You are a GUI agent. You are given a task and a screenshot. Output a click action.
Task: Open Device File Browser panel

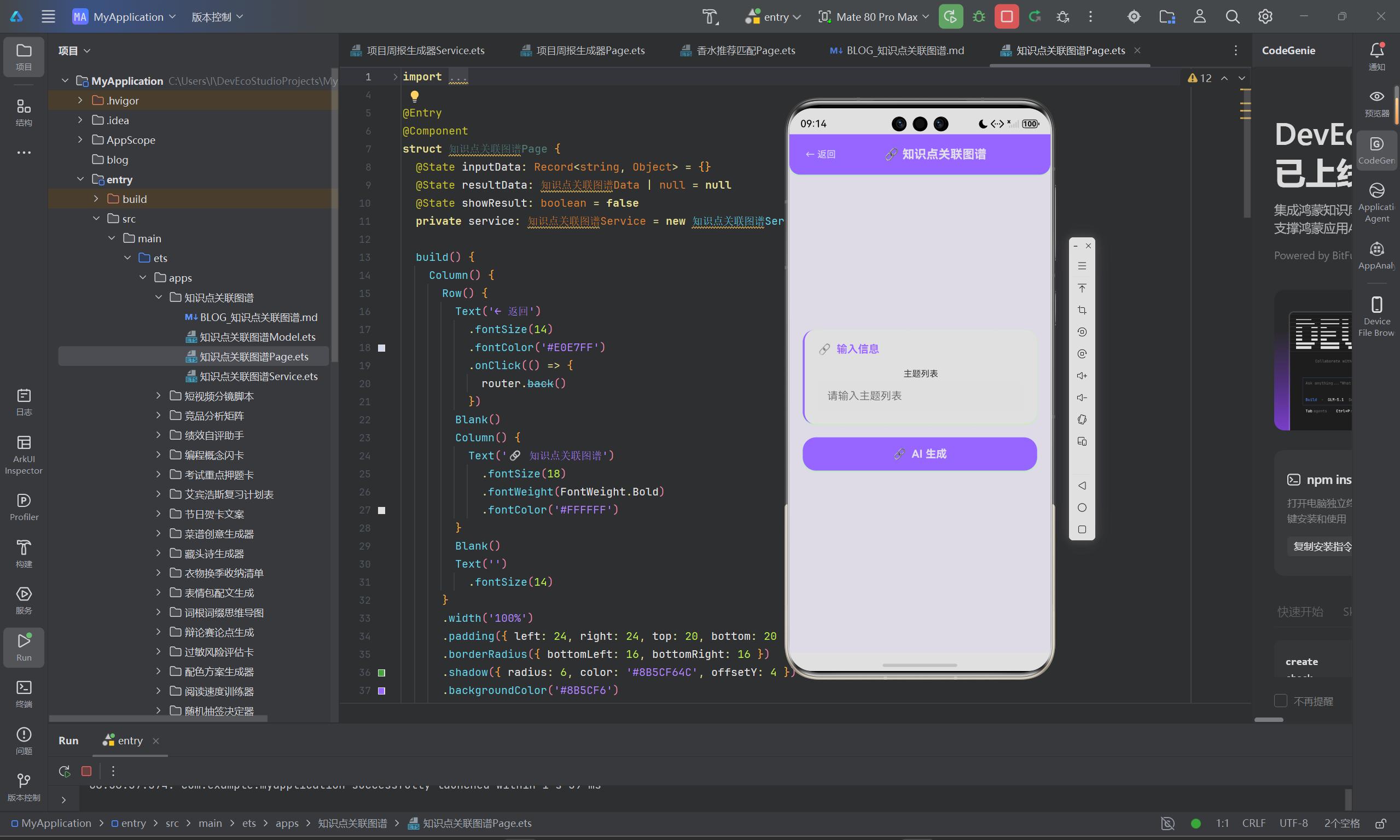[1377, 316]
